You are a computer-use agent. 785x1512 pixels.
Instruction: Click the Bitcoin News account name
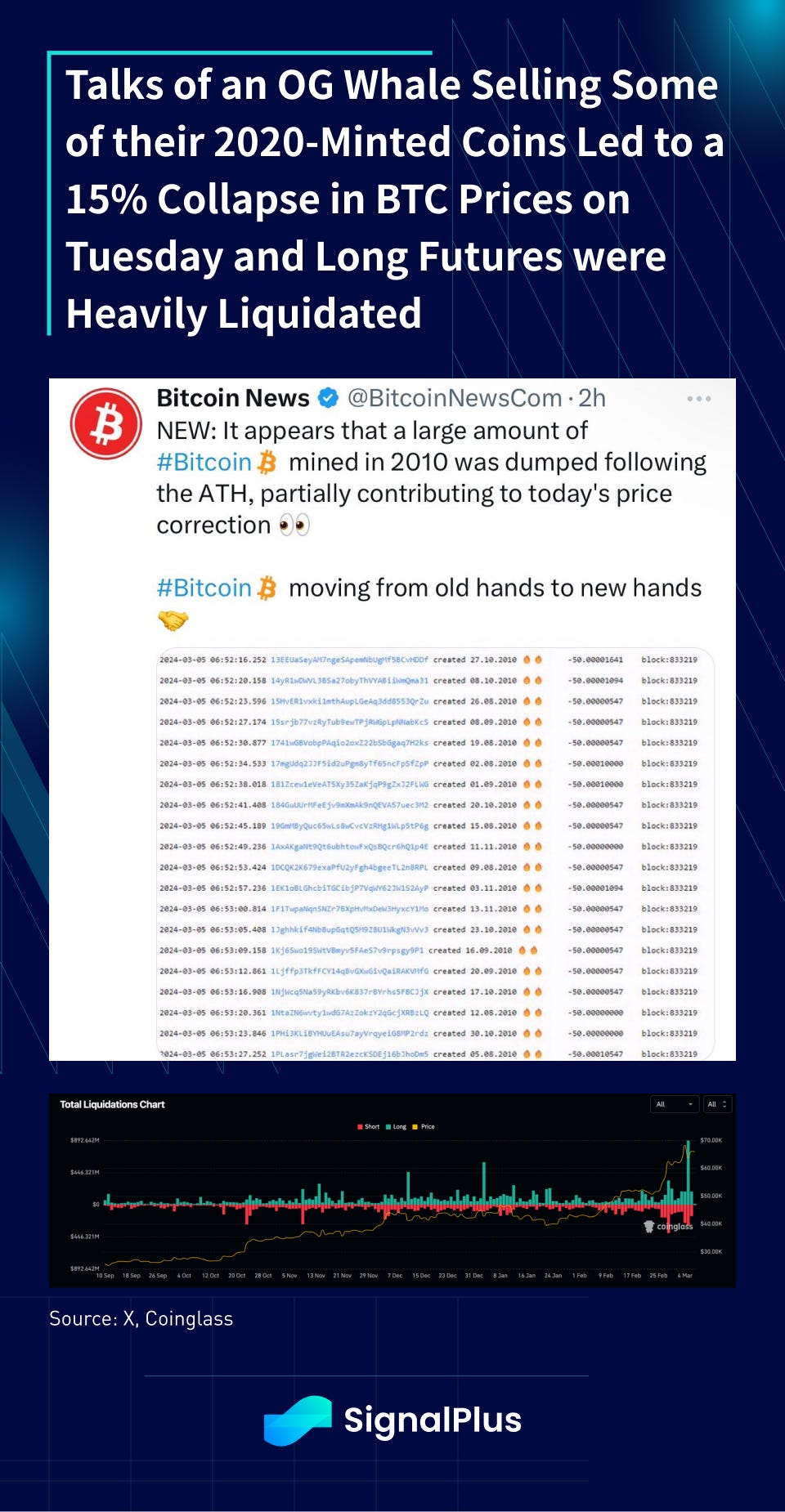pos(233,399)
